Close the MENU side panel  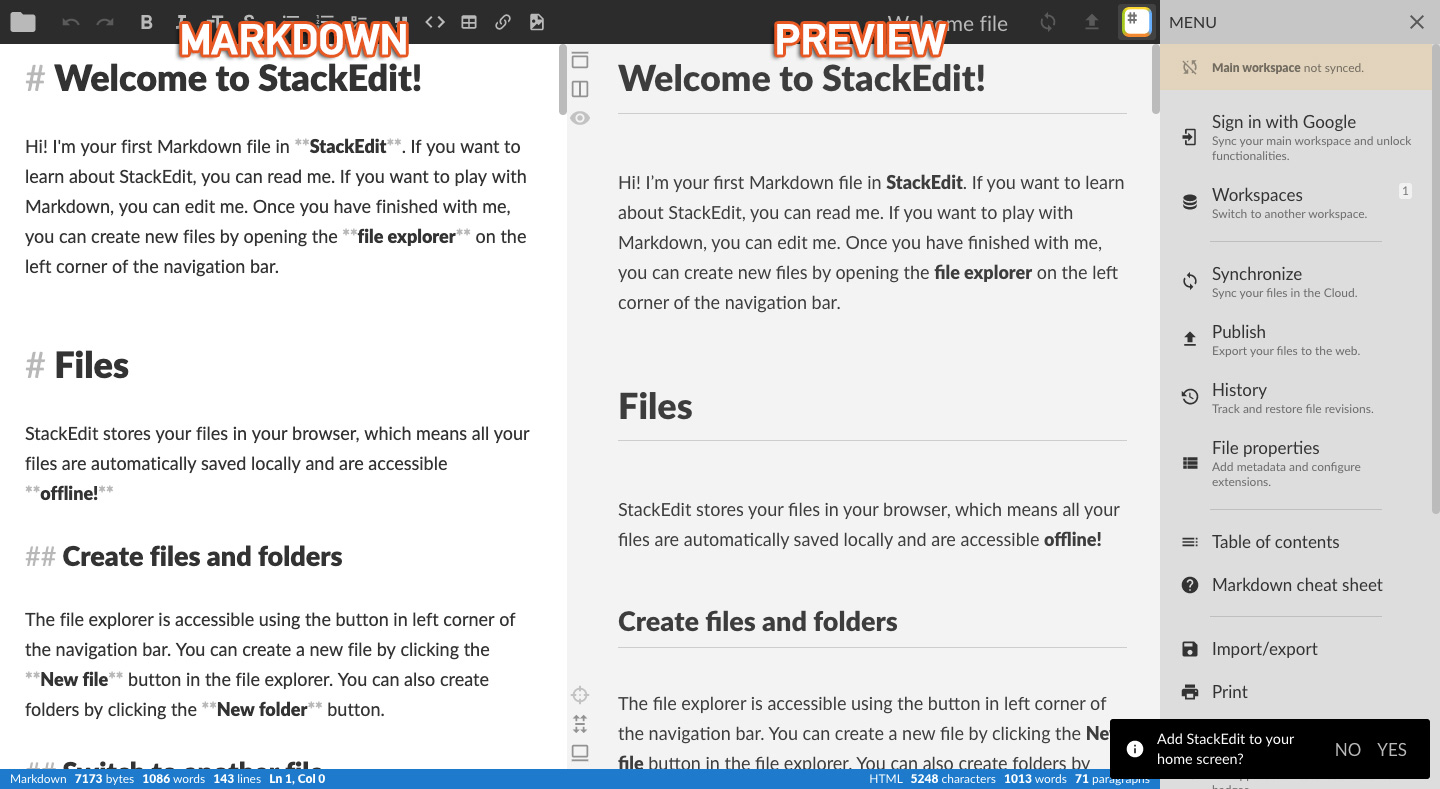point(1417,22)
